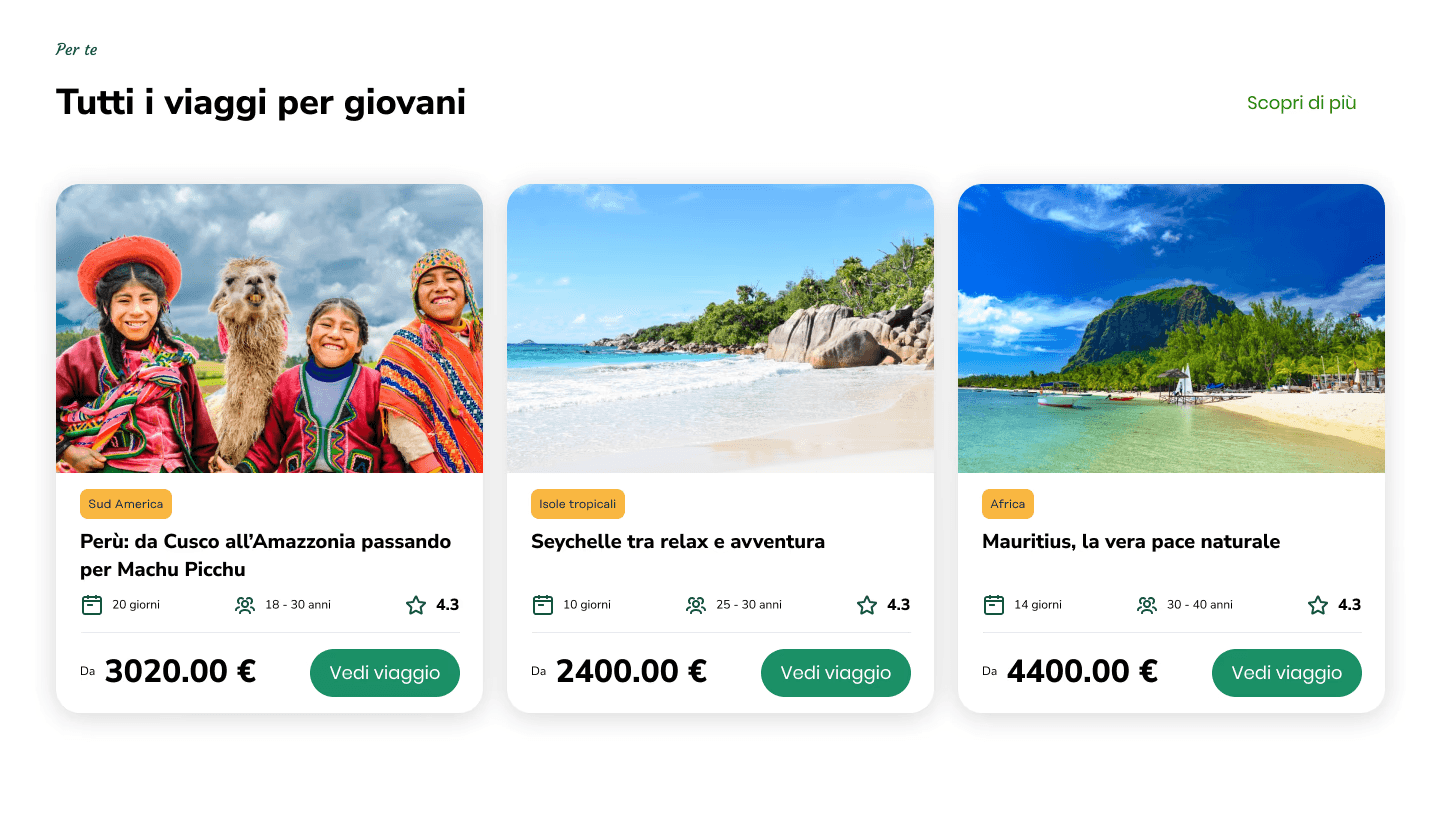
Task: Click the title Mauritius, la vera pace naturale
Action: pos(1131,542)
